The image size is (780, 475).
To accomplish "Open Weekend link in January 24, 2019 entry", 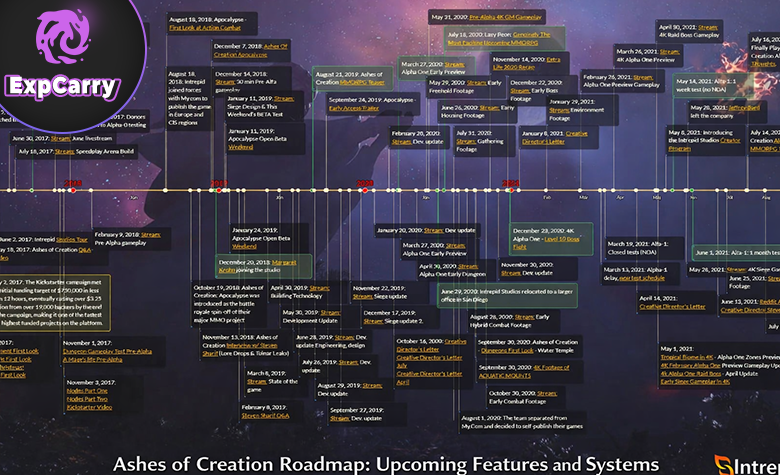I will (244, 246).
